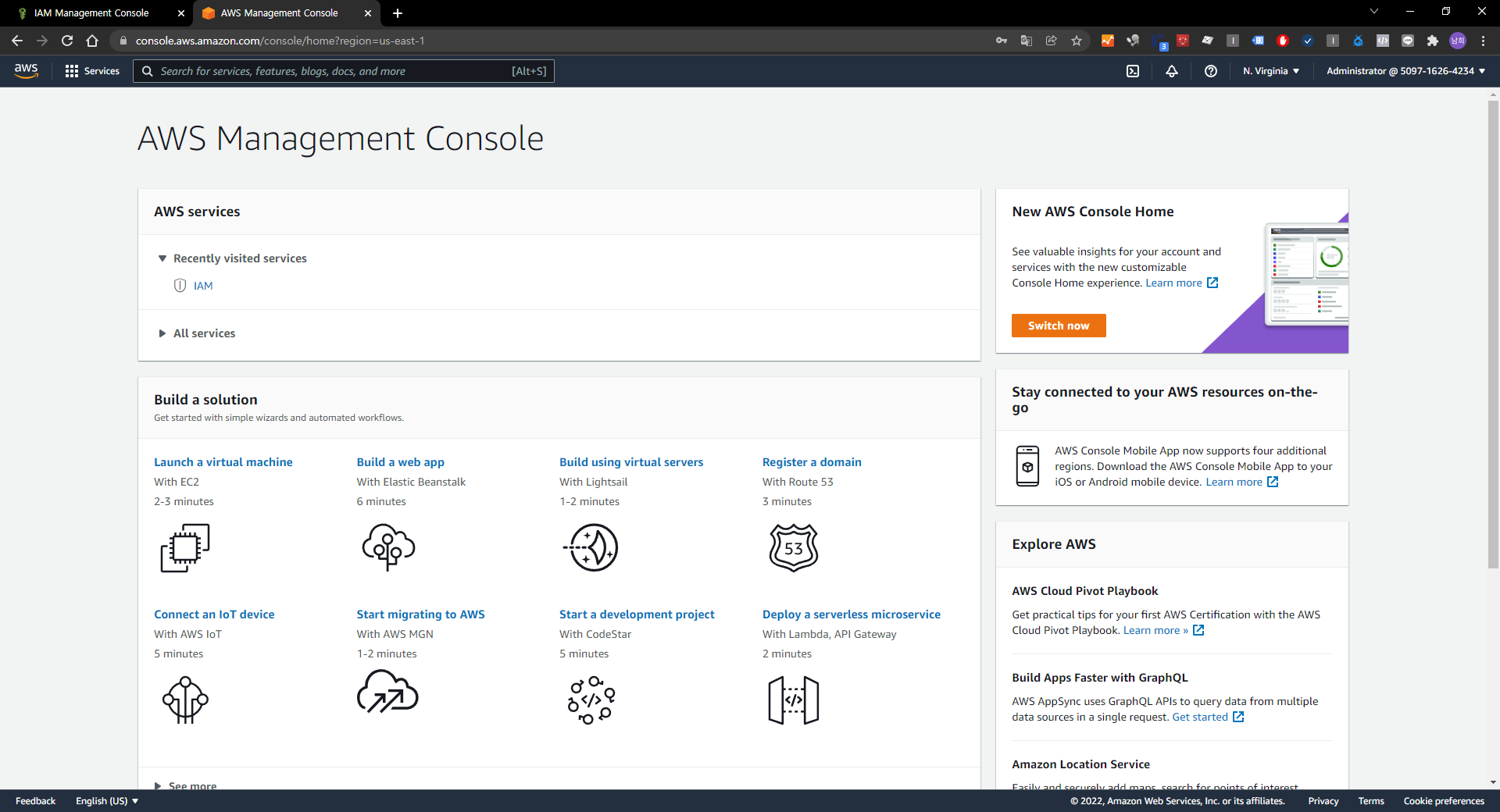Click the CodeStar development project icon

(591, 700)
